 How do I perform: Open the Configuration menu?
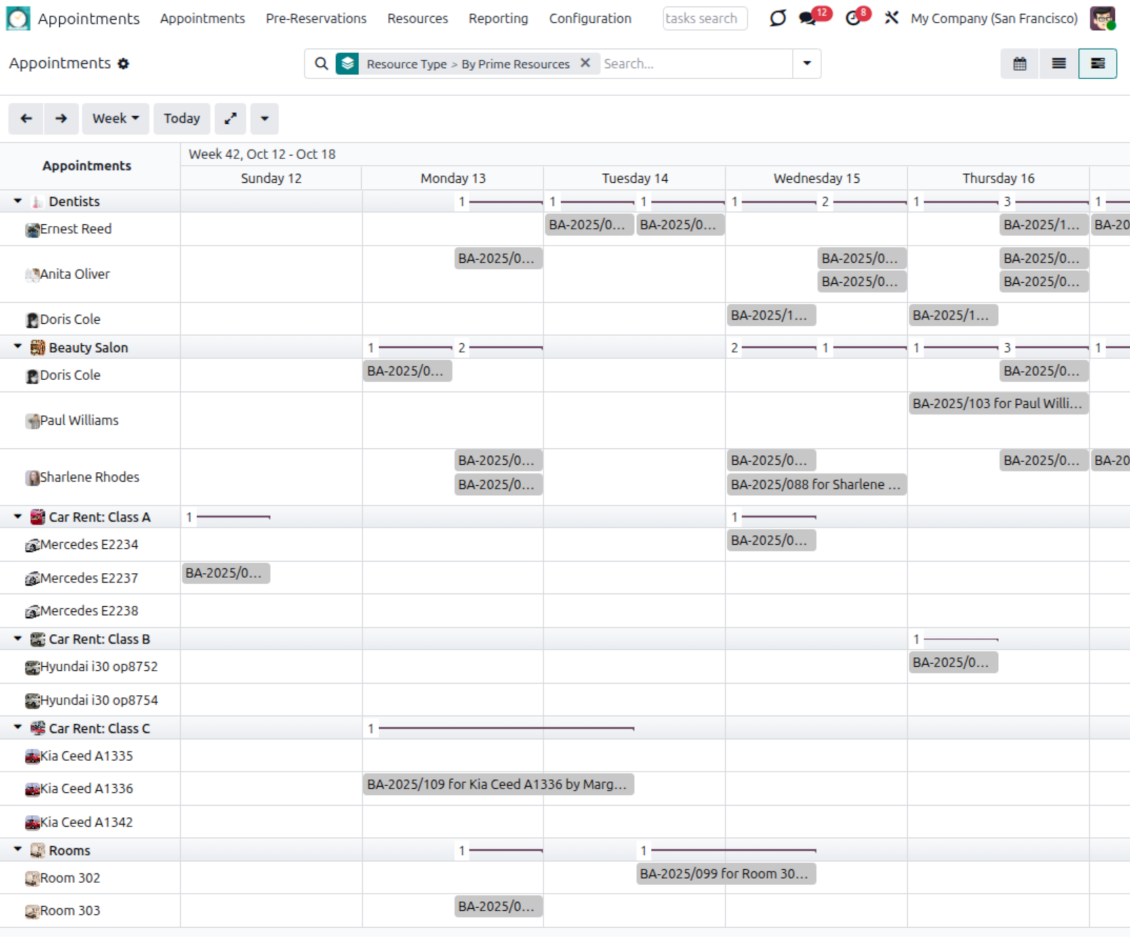590,19
